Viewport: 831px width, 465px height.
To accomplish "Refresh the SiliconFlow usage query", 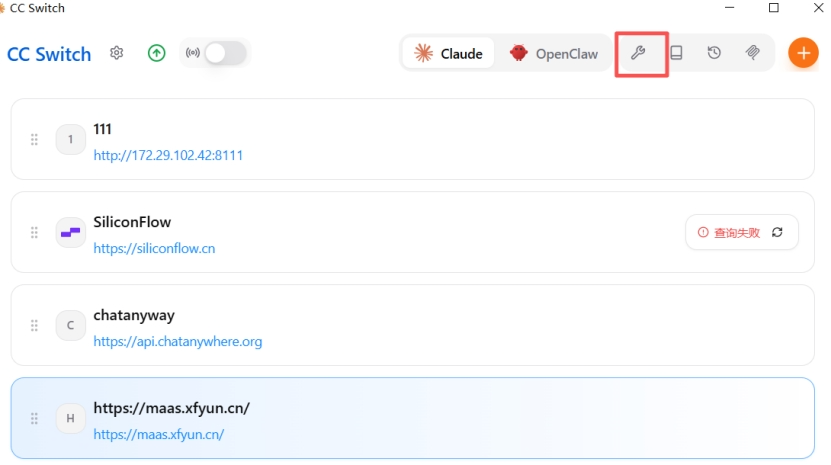I will pos(777,232).
